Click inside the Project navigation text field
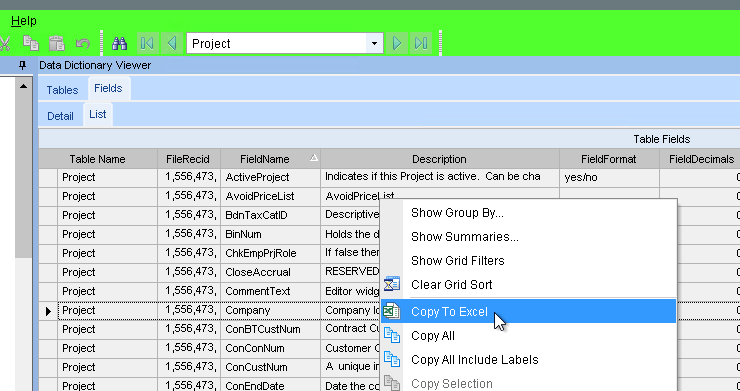The width and height of the screenshot is (740, 391). coord(277,43)
